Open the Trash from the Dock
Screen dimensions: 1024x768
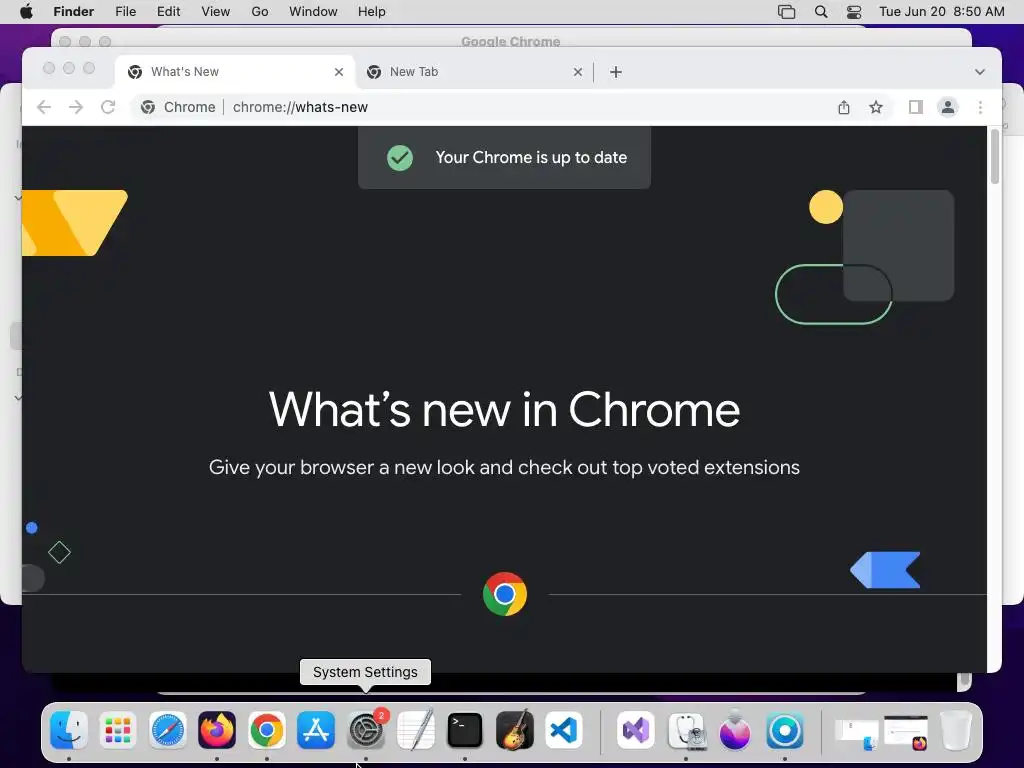pyautogui.click(x=955, y=730)
